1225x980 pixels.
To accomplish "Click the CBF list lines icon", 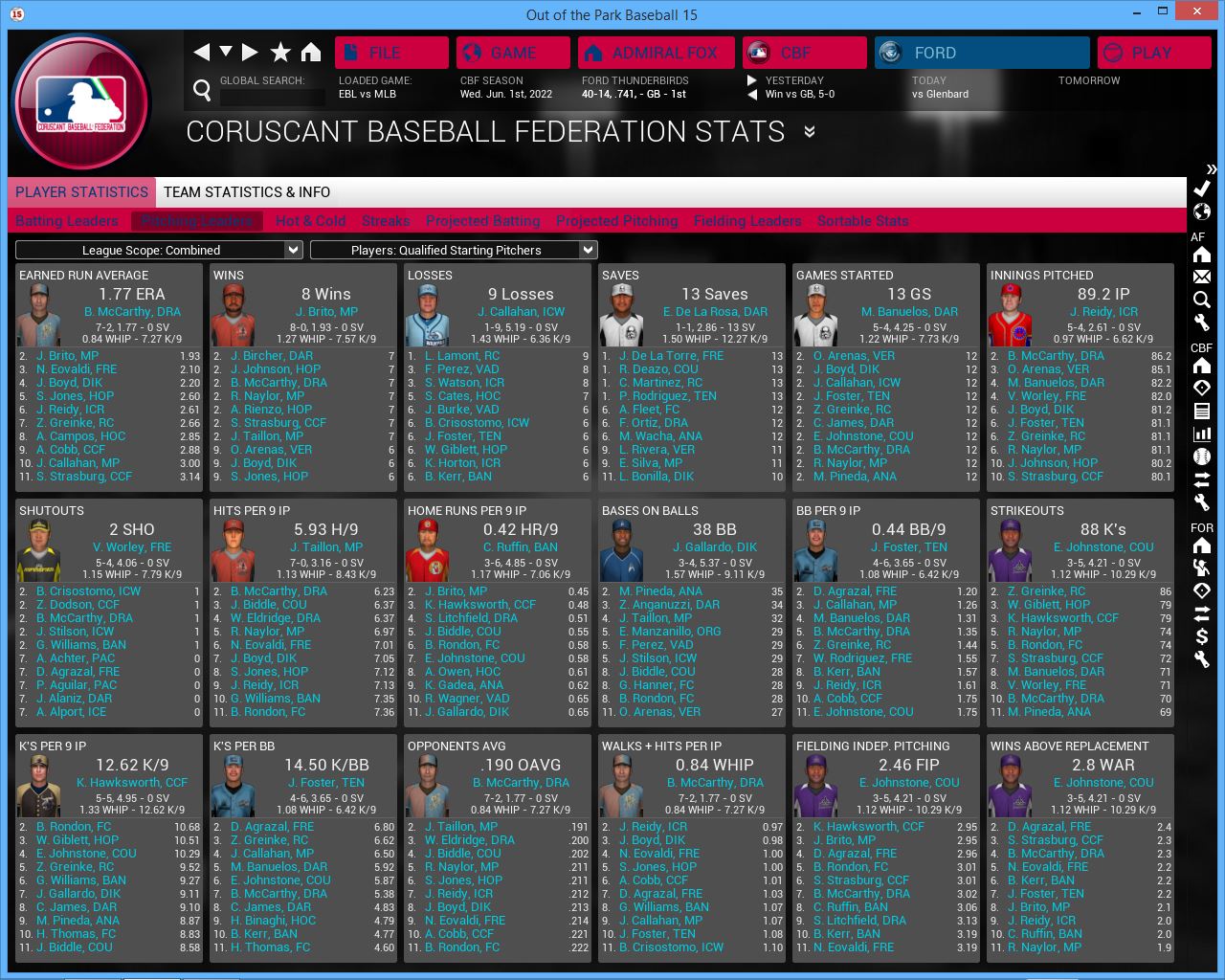I will tap(1202, 411).
